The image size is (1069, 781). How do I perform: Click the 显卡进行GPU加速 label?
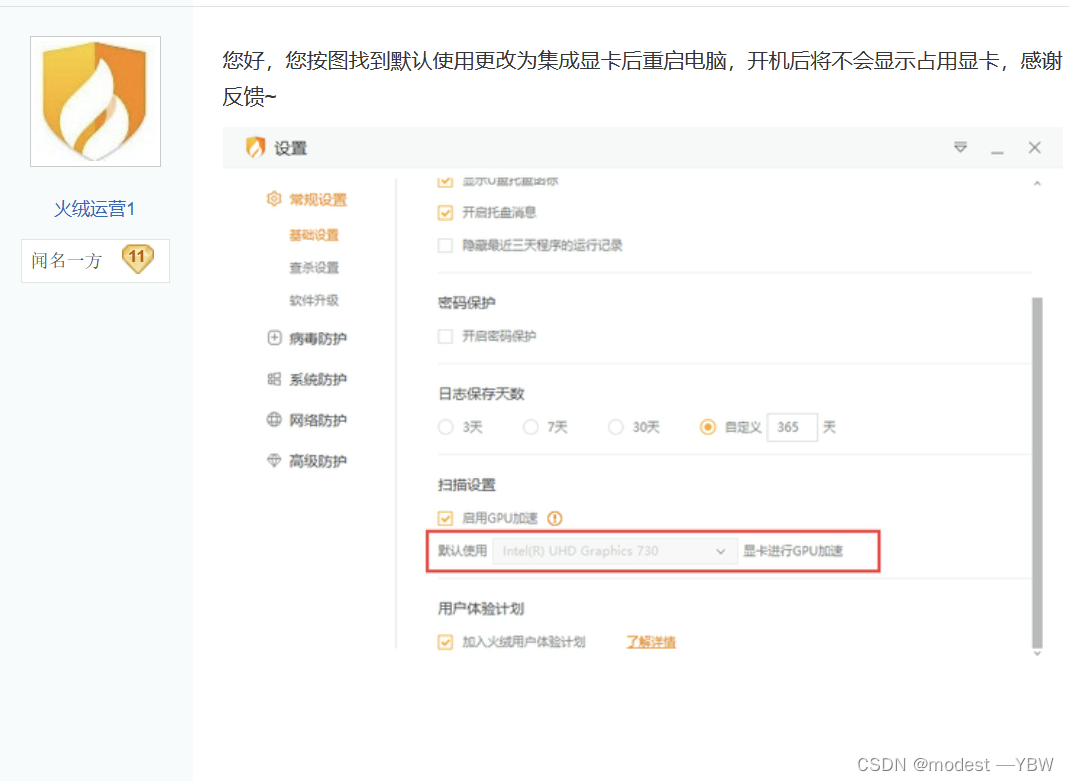[x=793, y=551]
